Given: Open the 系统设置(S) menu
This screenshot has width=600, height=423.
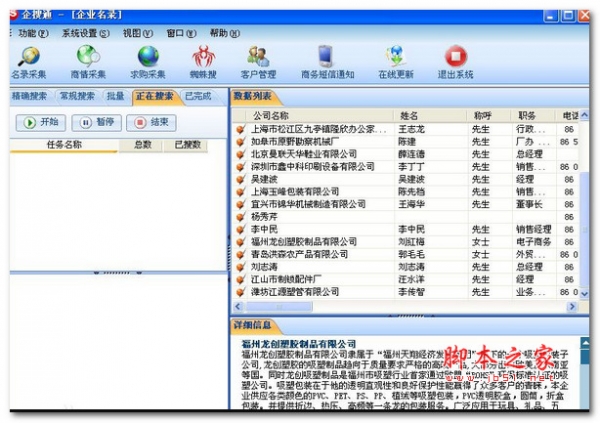Looking at the screenshot, I should point(86,33).
